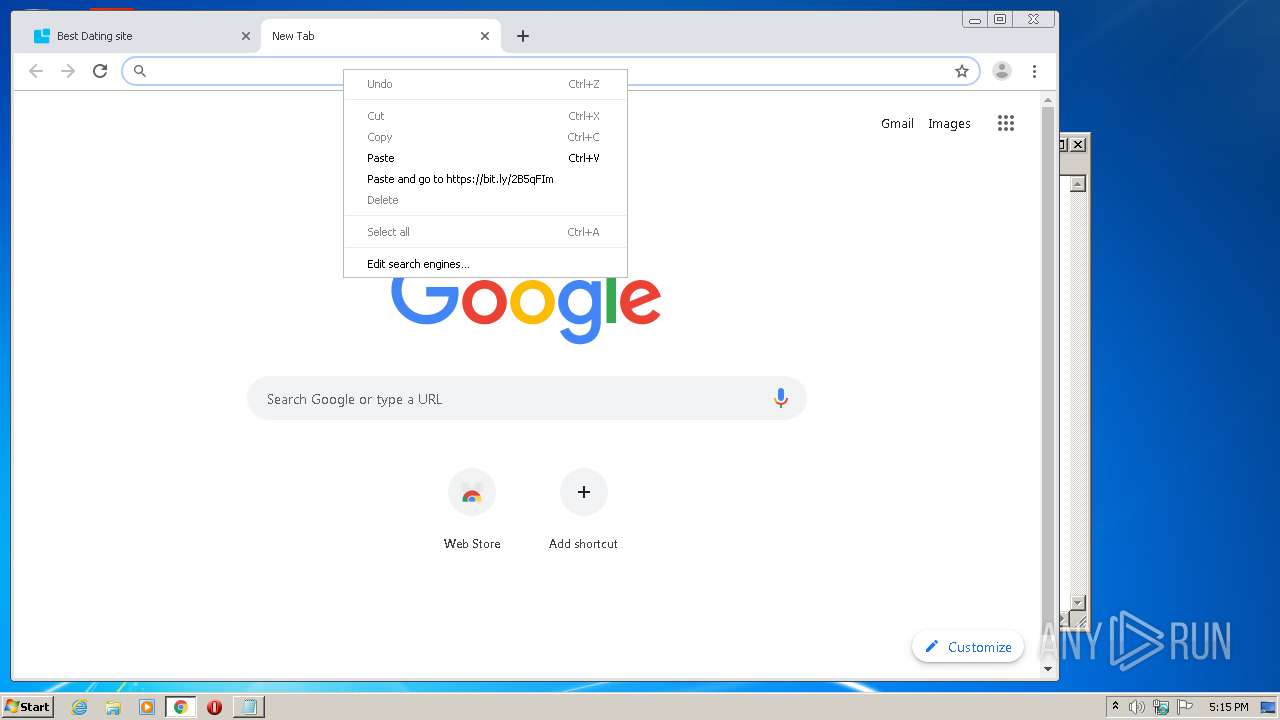Click Cut in the context menu

click(x=485, y=116)
